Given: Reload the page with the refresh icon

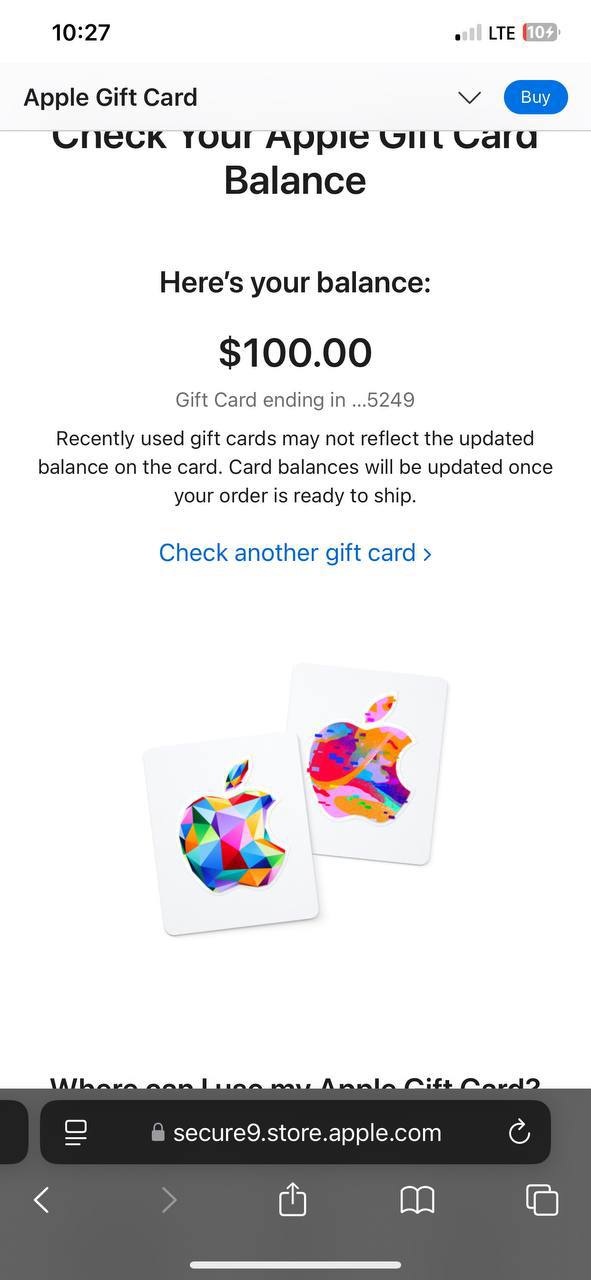Looking at the screenshot, I should pos(519,1132).
